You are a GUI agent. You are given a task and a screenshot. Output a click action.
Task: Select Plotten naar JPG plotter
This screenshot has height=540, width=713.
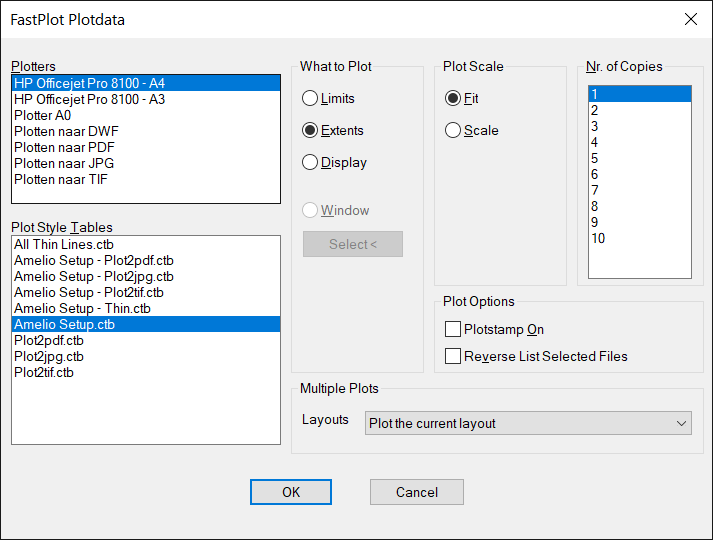point(146,163)
